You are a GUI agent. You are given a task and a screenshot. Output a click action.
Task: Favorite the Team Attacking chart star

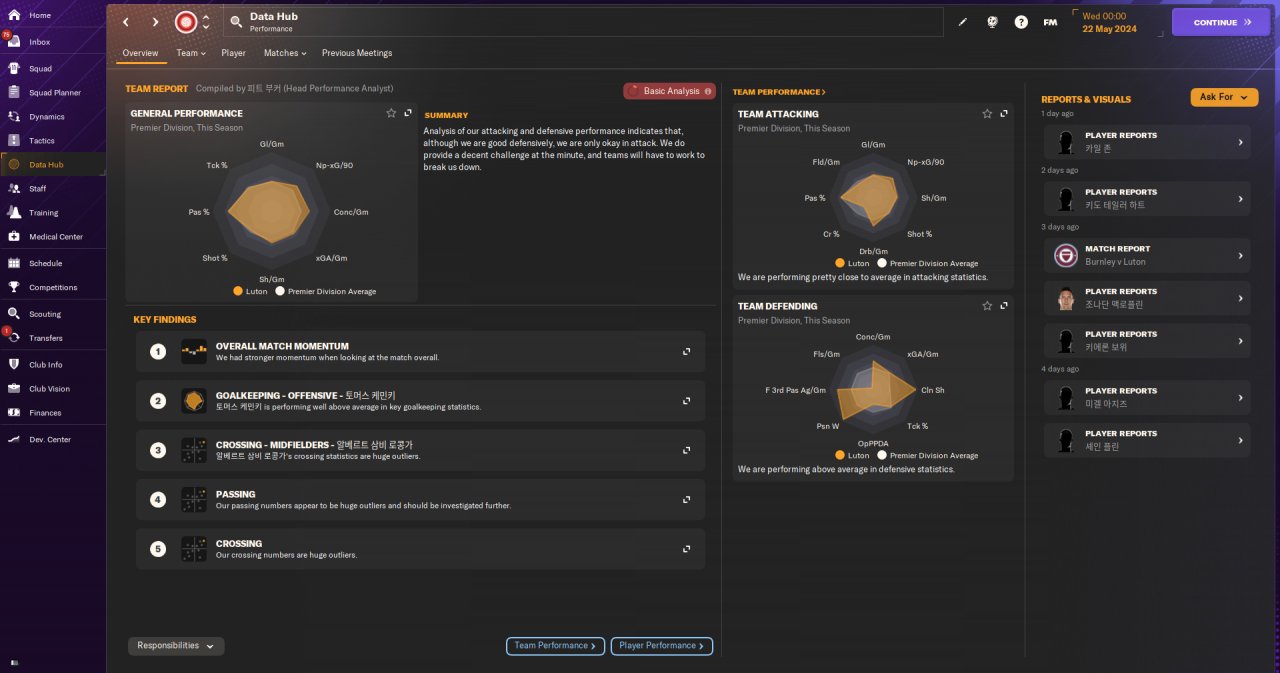(x=987, y=114)
